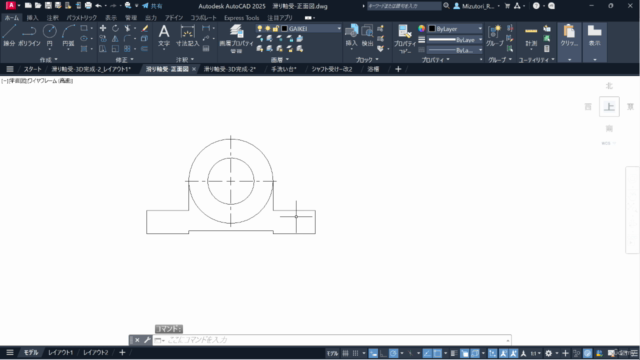This screenshot has height=360, width=640.
Task: Open the ByLayer lineweight dropdown
Action: point(480,40)
